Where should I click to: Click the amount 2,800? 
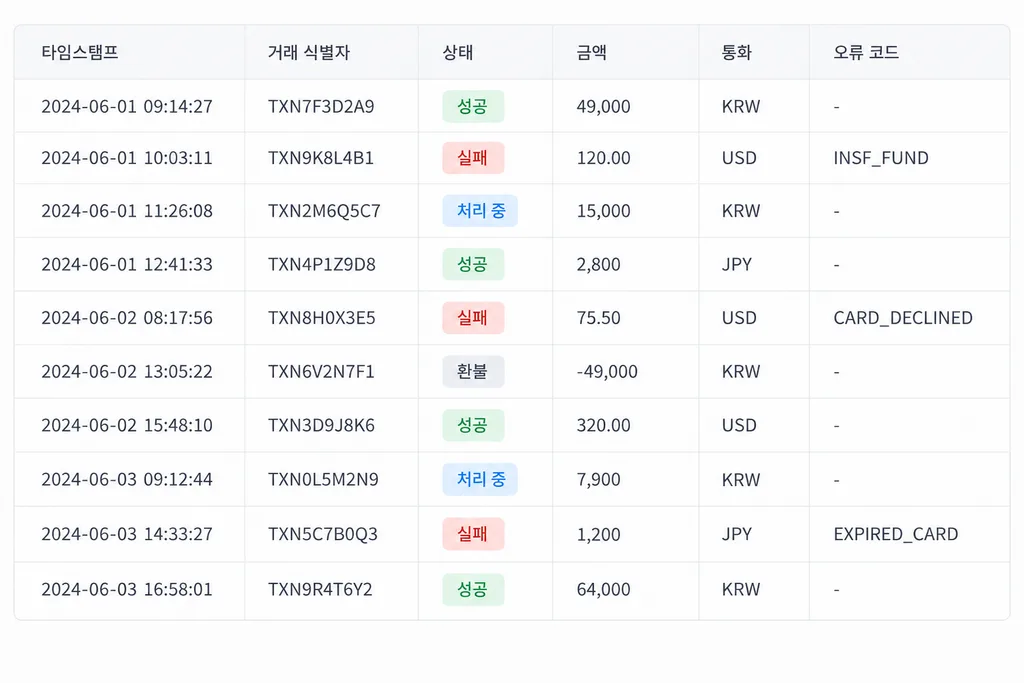pos(598,264)
